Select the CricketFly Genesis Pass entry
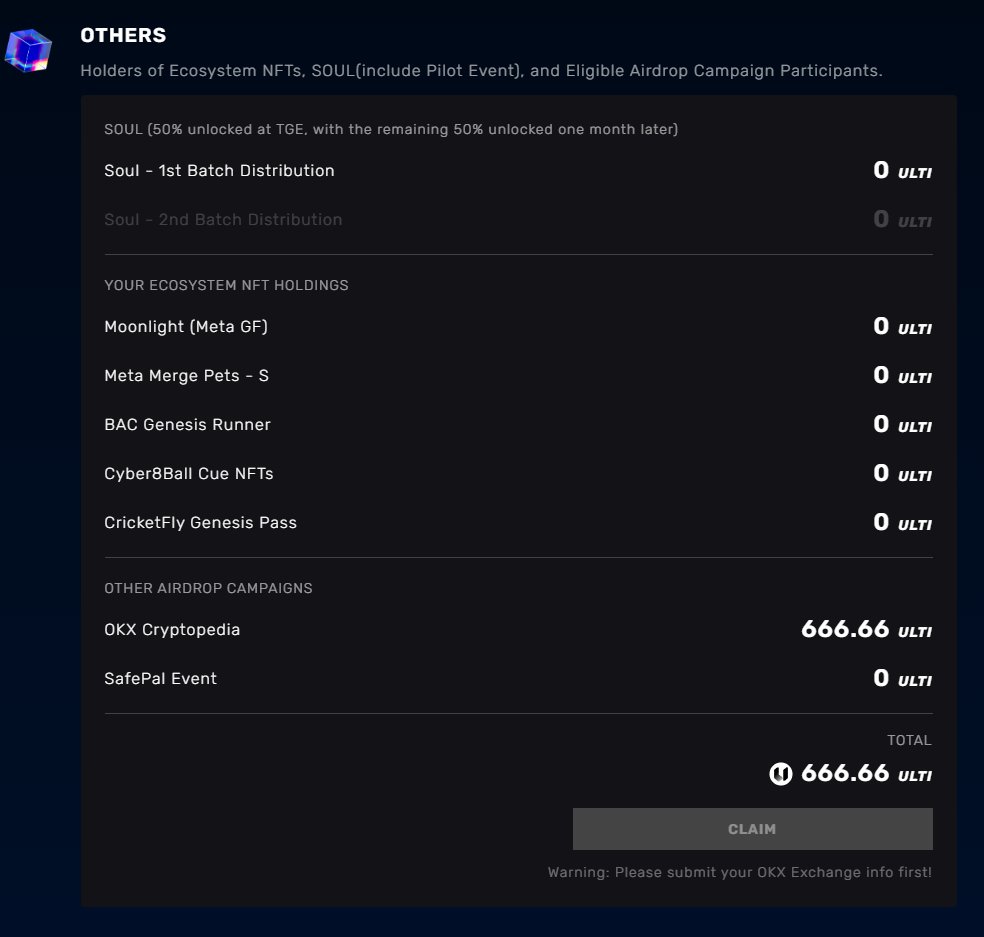The image size is (984, 937). point(200,522)
